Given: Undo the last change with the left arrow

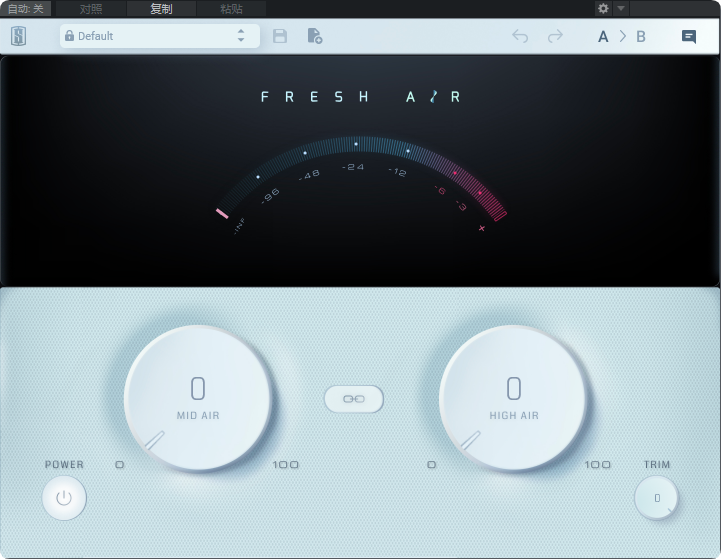Looking at the screenshot, I should [520, 36].
